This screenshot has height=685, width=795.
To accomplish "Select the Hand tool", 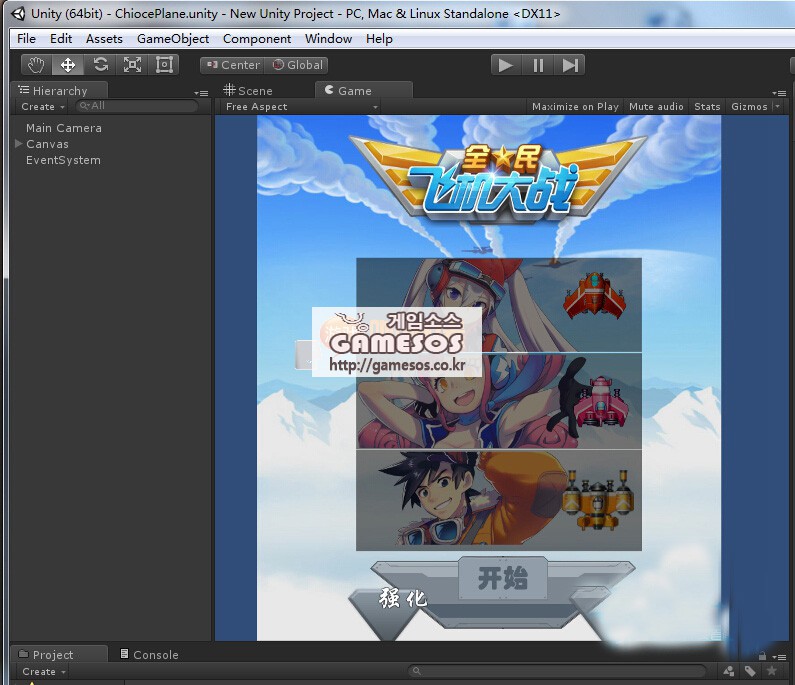I will click(37, 65).
